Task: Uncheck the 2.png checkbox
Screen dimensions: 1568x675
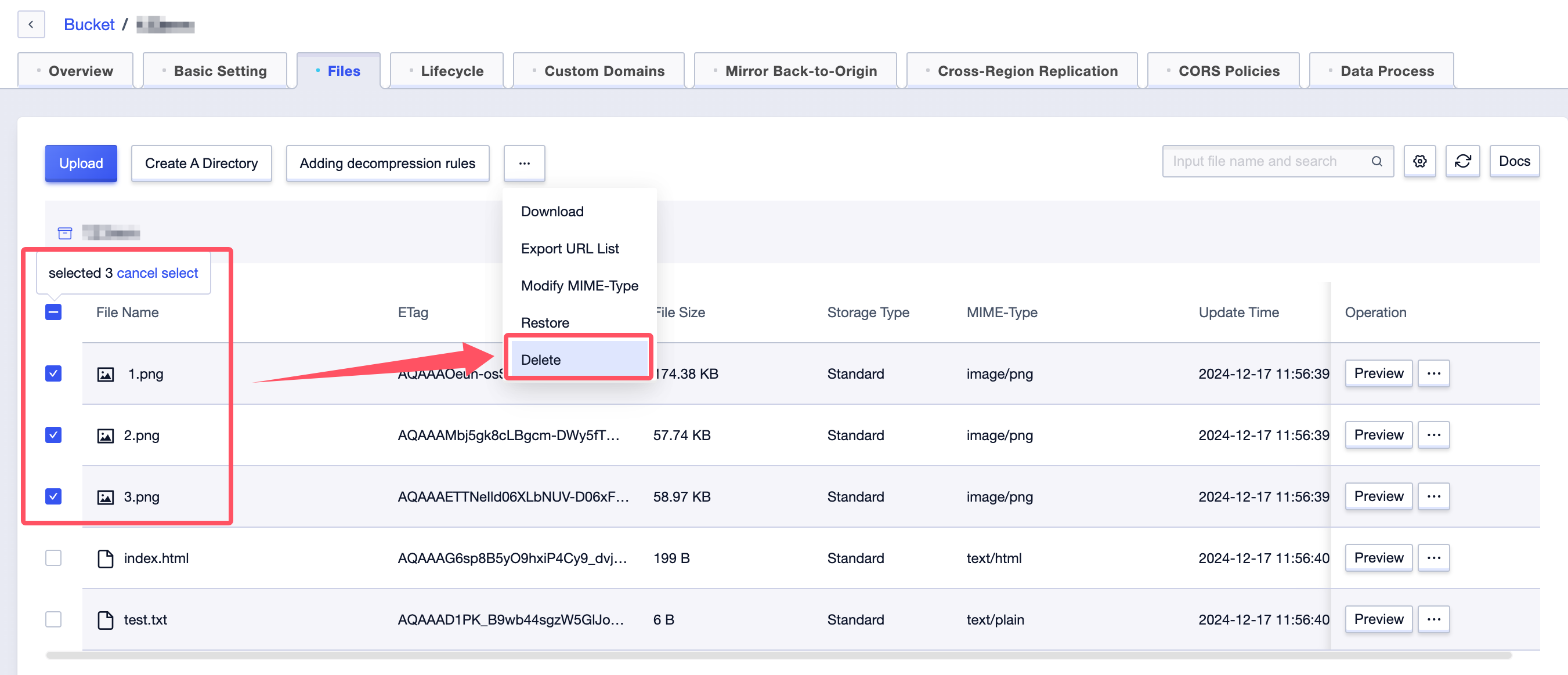Action: (53, 435)
